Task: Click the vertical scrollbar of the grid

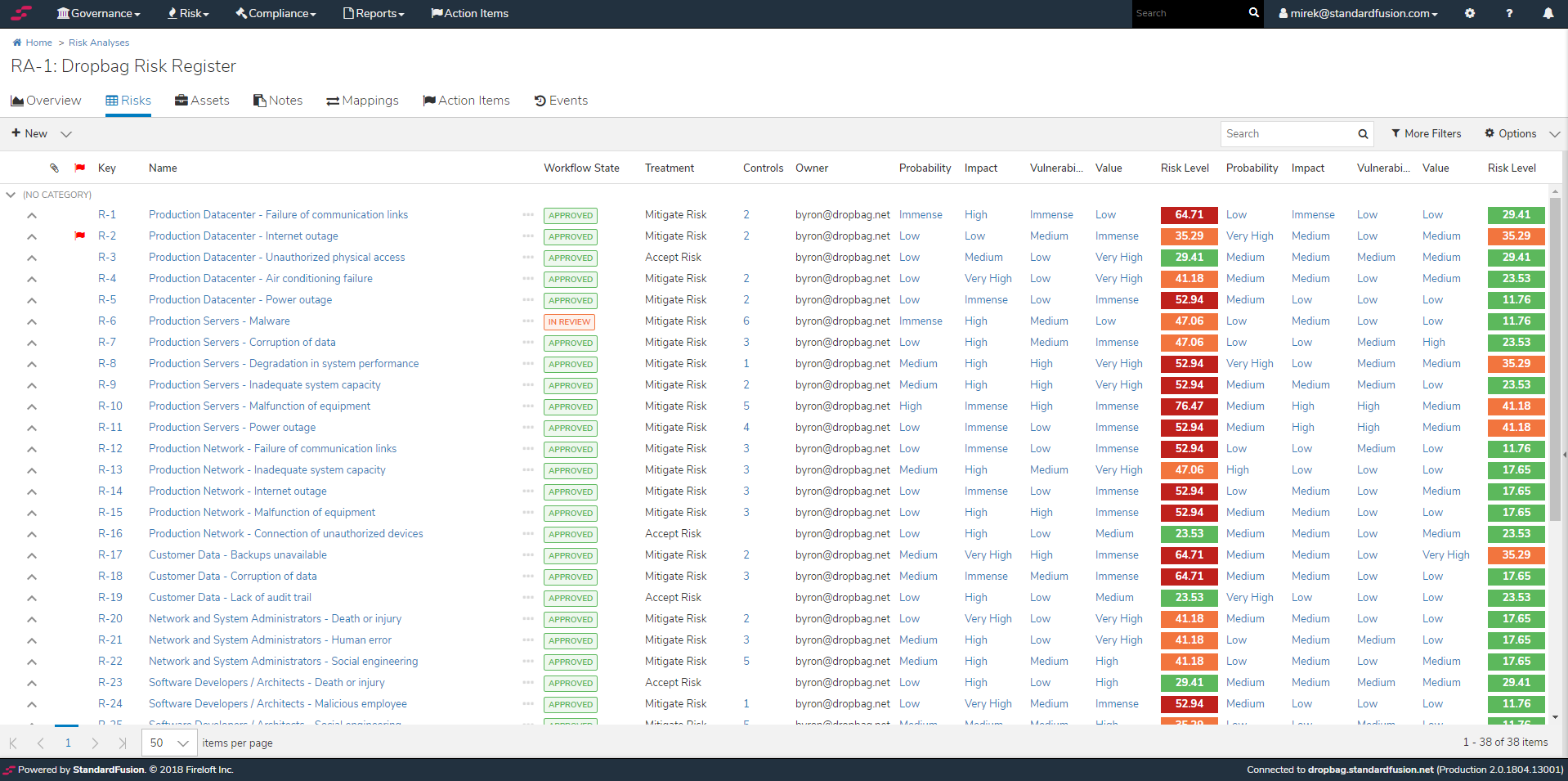Action: click(x=1555, y=360)
